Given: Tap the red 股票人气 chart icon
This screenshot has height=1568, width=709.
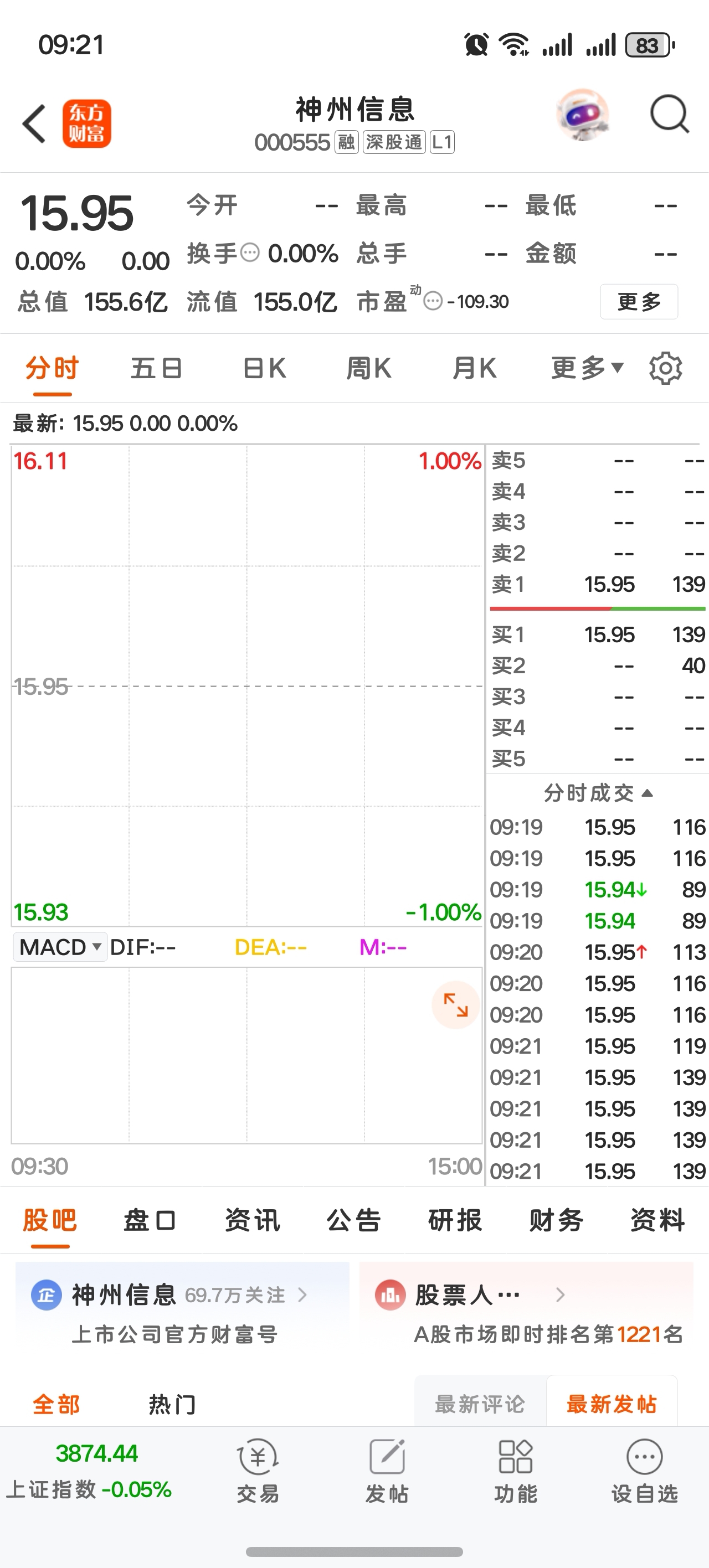Looking at the screenshot, I should [391, 1294].
